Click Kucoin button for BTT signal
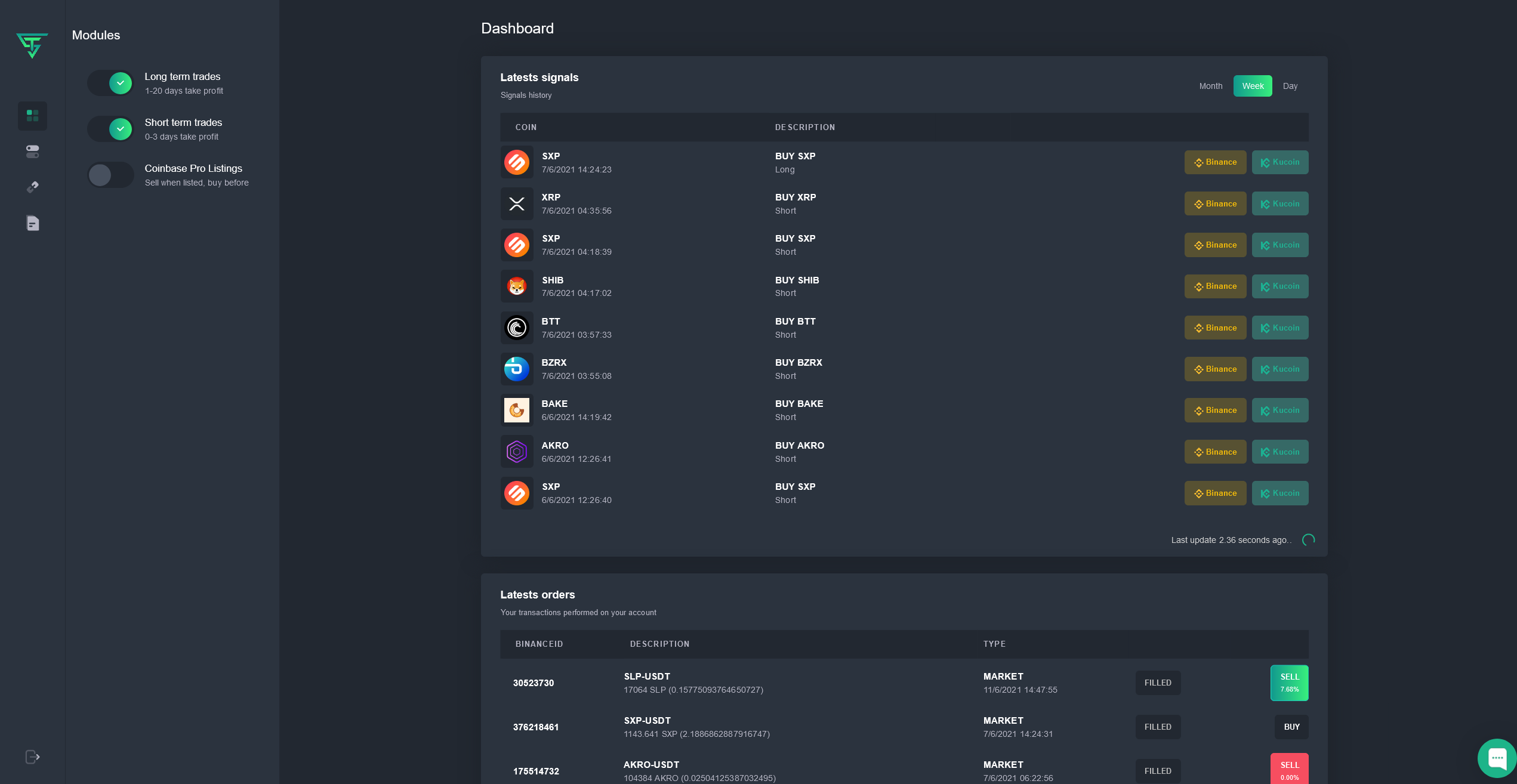1517x784 pixels. point(1279,328)
